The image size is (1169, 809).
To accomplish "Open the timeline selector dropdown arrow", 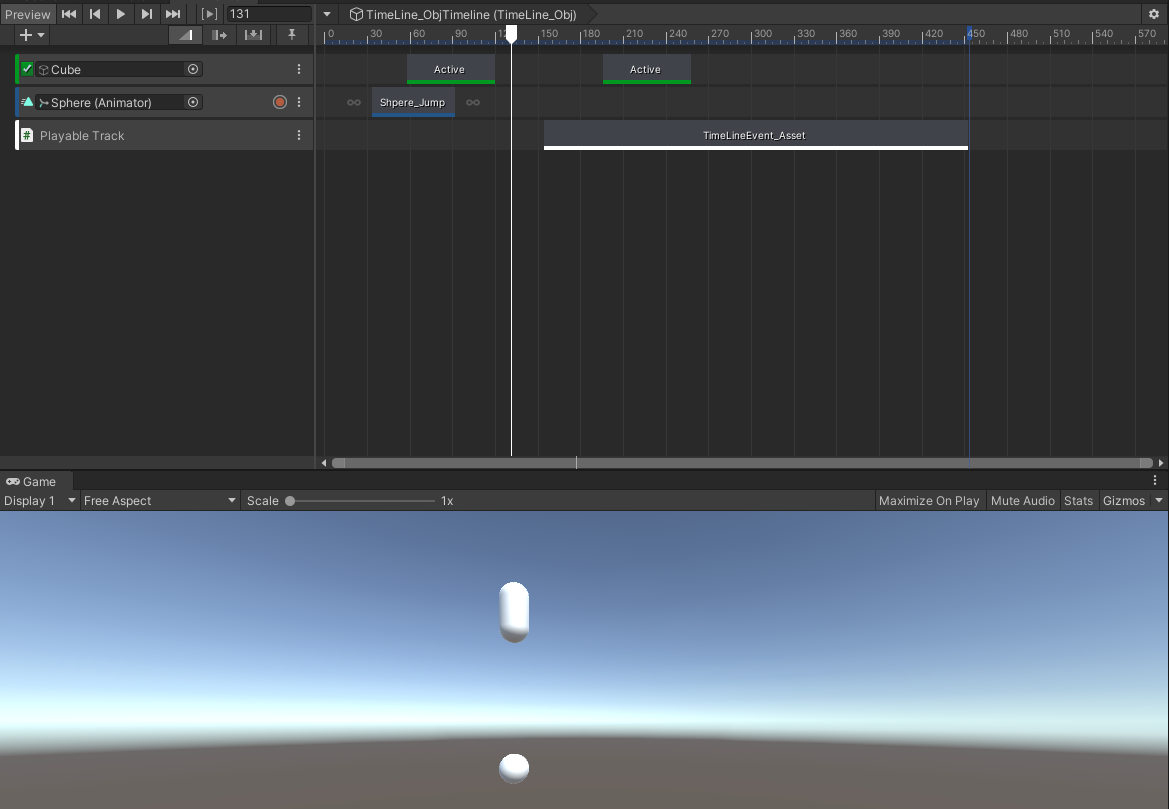I will pyautogui.click(x=327, y=14).
